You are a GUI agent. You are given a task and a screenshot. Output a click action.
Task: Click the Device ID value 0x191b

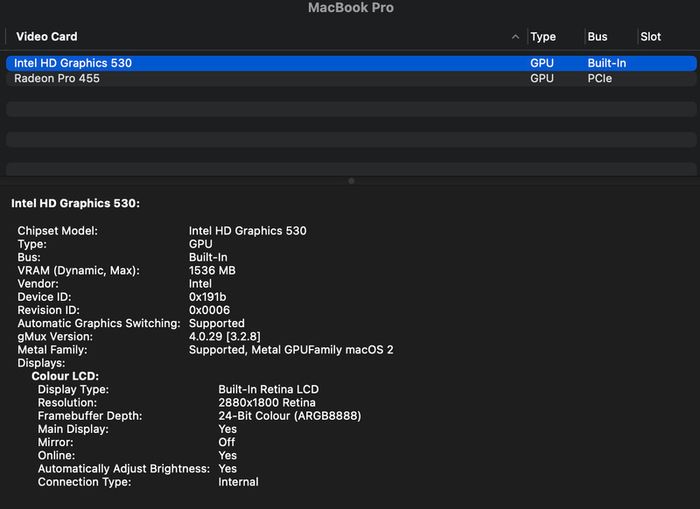click(x=207, y=297)
